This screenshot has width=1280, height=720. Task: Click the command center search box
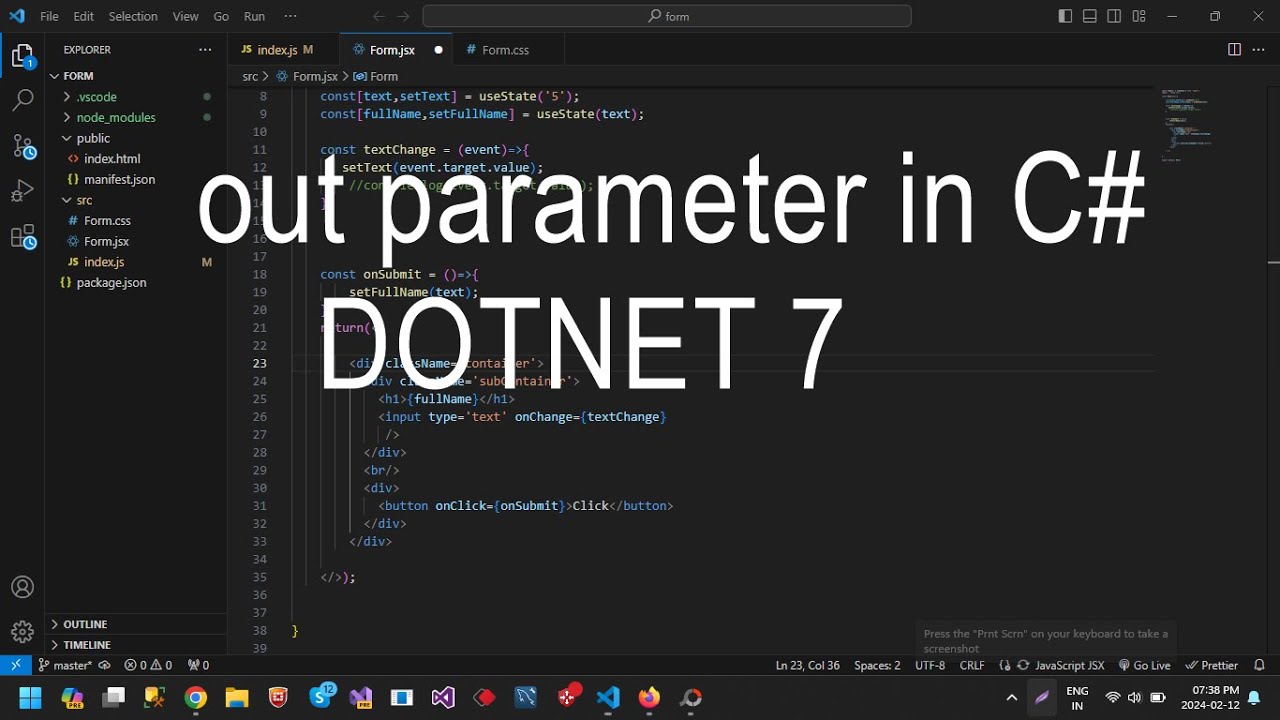click(667, 16)
